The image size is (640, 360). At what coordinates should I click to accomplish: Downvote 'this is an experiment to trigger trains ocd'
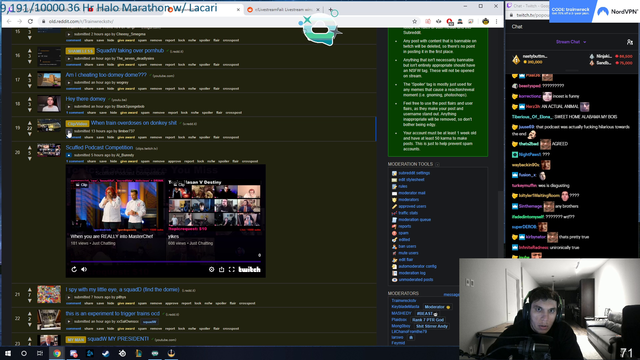pyautogui.click(x=29, y=325)
